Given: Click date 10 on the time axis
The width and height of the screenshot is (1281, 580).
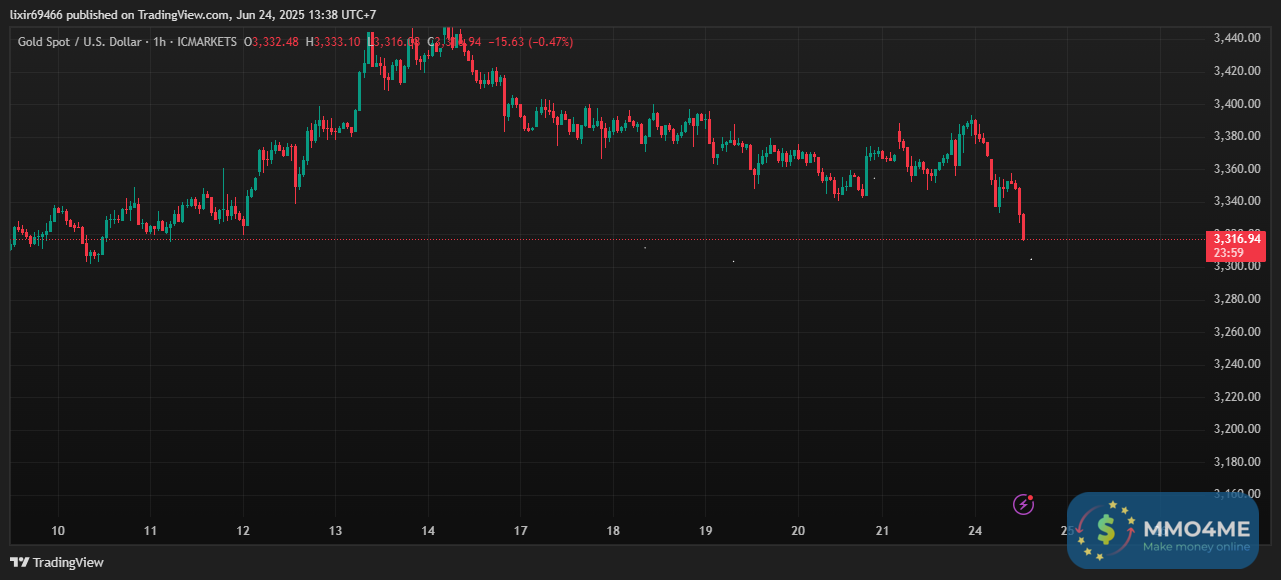Looking at the screenshot, I should pos(58,531).
